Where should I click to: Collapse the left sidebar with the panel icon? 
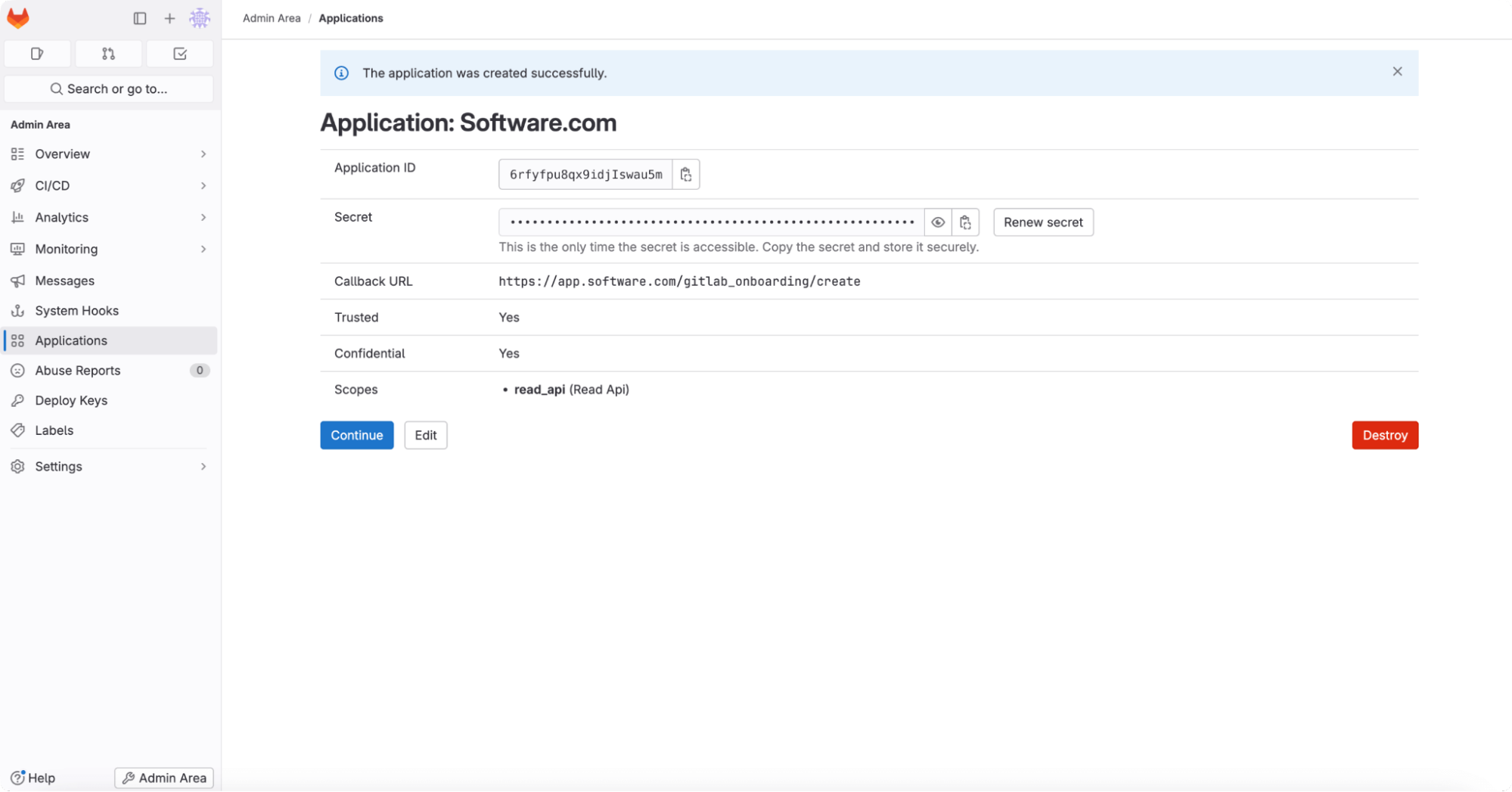[139, 18]
